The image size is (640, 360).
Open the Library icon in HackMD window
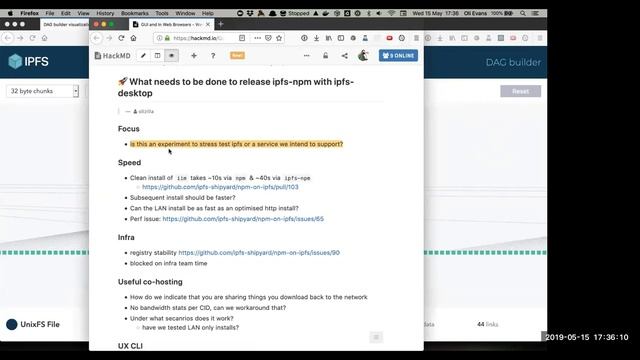pyautogui.click(x=329, y=38)
